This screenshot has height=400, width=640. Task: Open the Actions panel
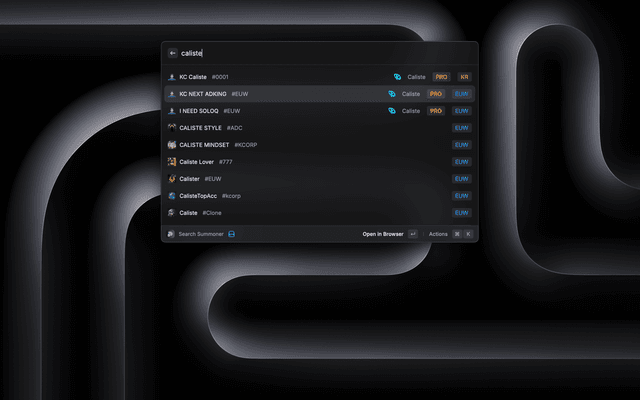[438, 234]
